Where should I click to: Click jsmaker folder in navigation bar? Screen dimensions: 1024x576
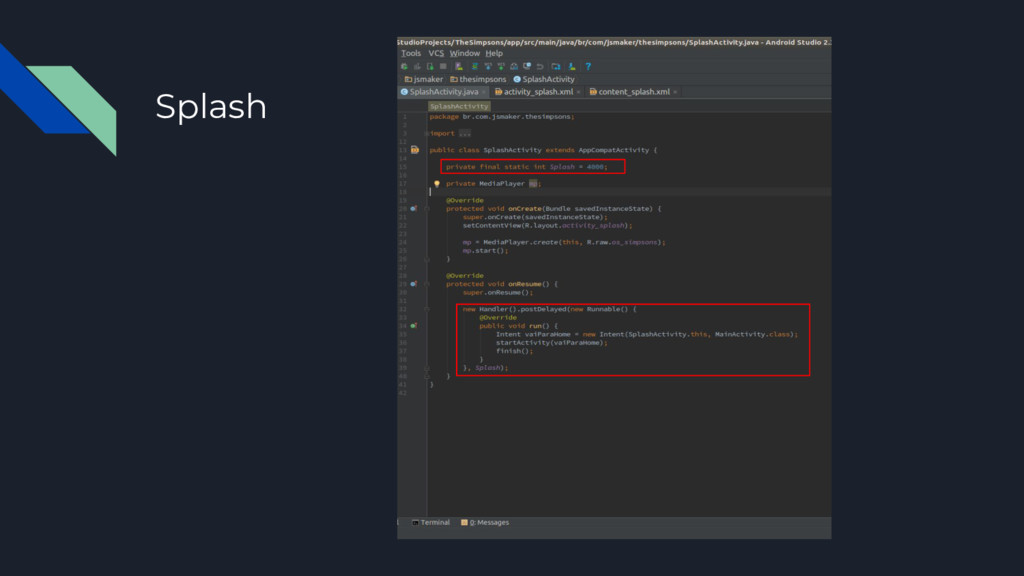[424, 80]
